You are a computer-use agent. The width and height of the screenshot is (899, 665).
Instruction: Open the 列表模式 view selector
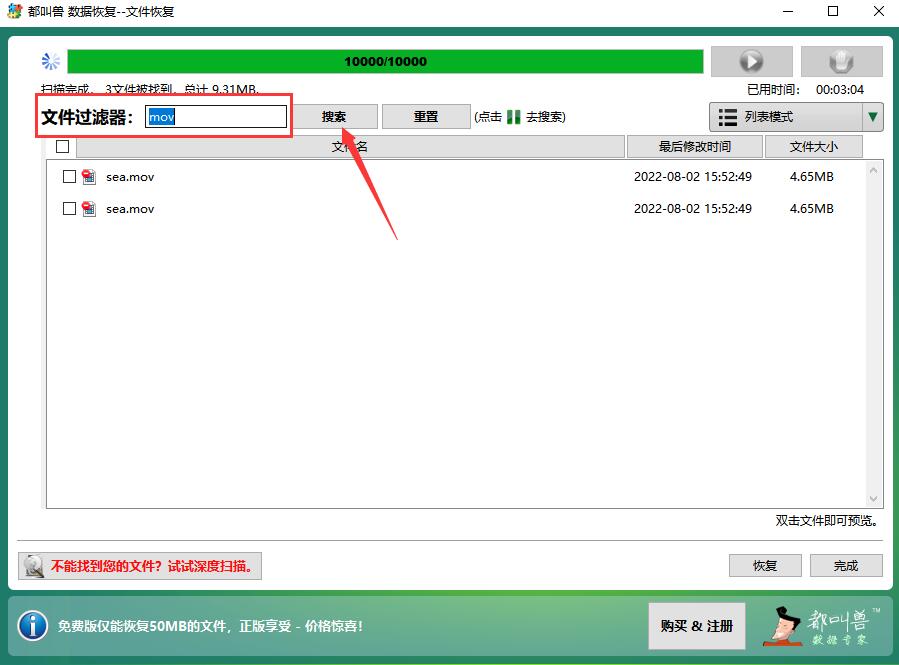tap(785, 117)
